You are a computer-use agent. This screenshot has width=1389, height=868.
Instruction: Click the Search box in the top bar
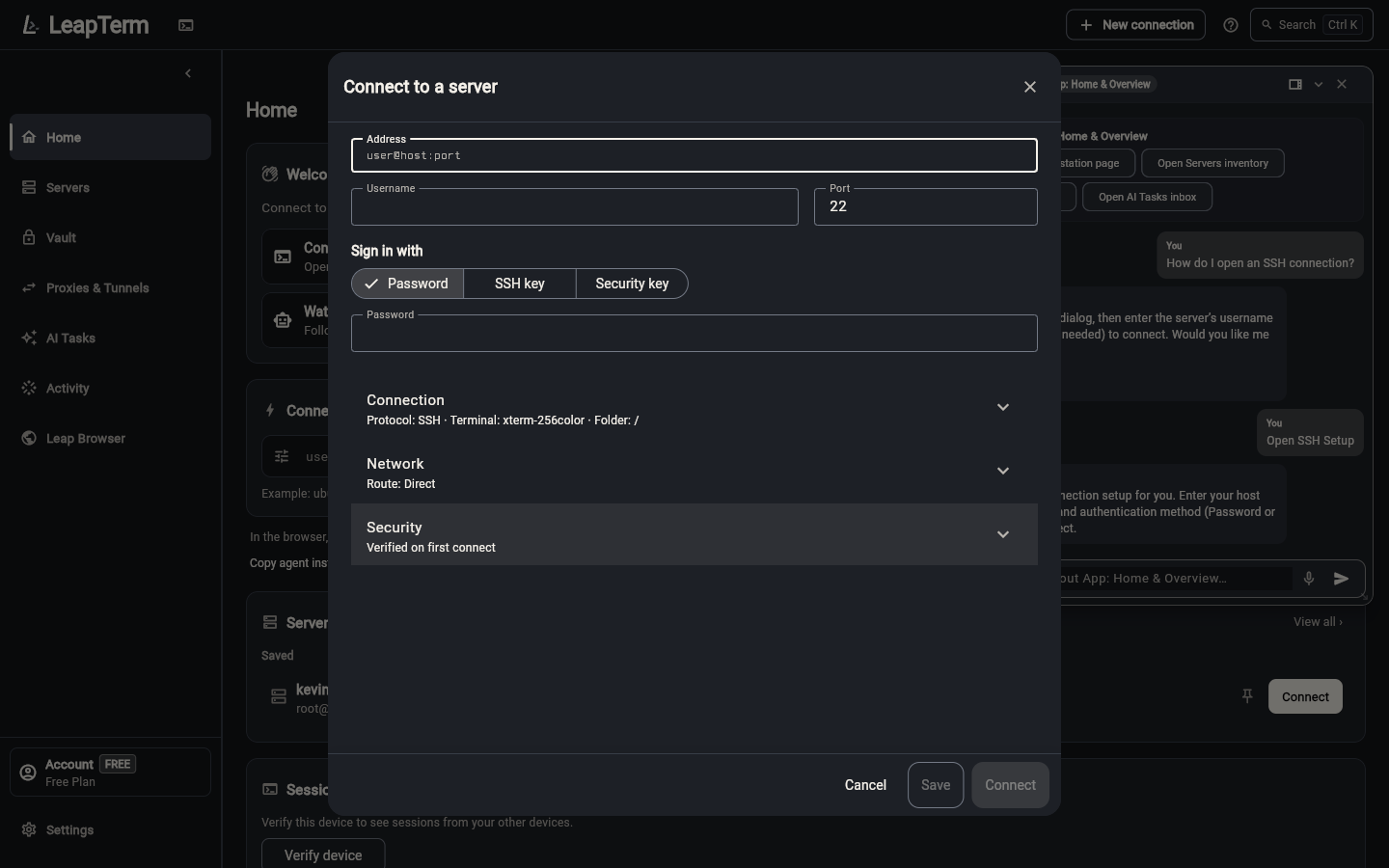pyautogui.click(x=1312, y=25)
